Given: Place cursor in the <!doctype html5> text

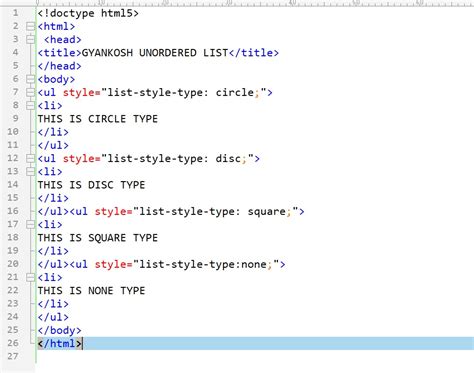Looking at the screenshot, I should [88, 13].
